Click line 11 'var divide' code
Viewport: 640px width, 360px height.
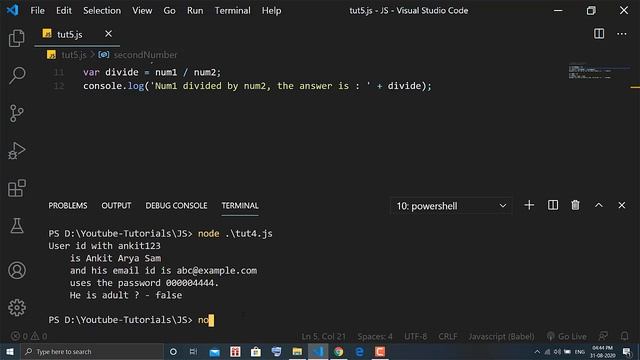click(152, 72)
